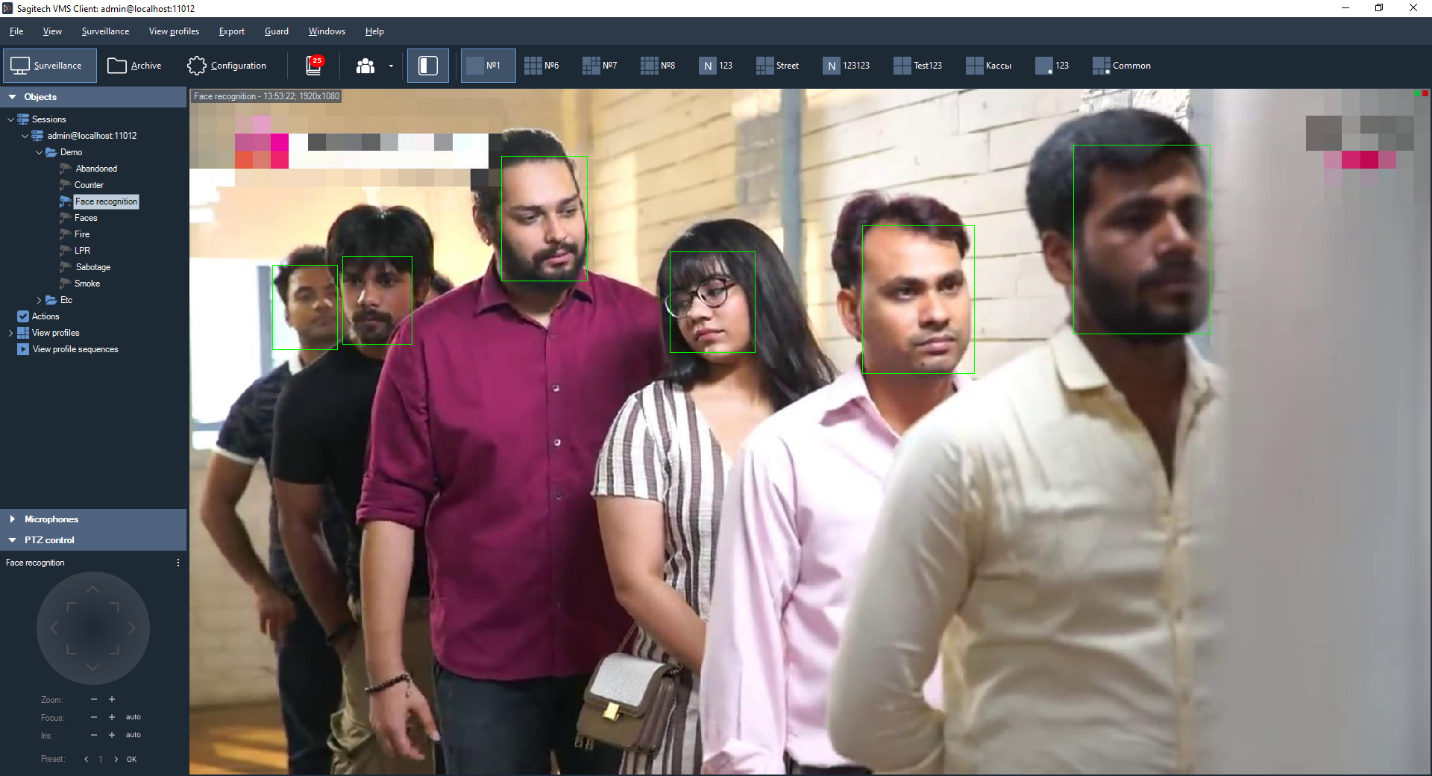Click the Zoom plus button in PTZ control
1432x776 pixels.
click(112, 699)
